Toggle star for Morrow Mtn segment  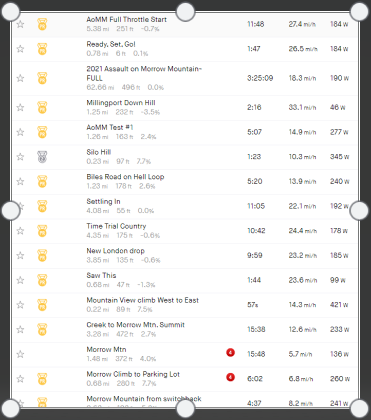pos(20,354)
